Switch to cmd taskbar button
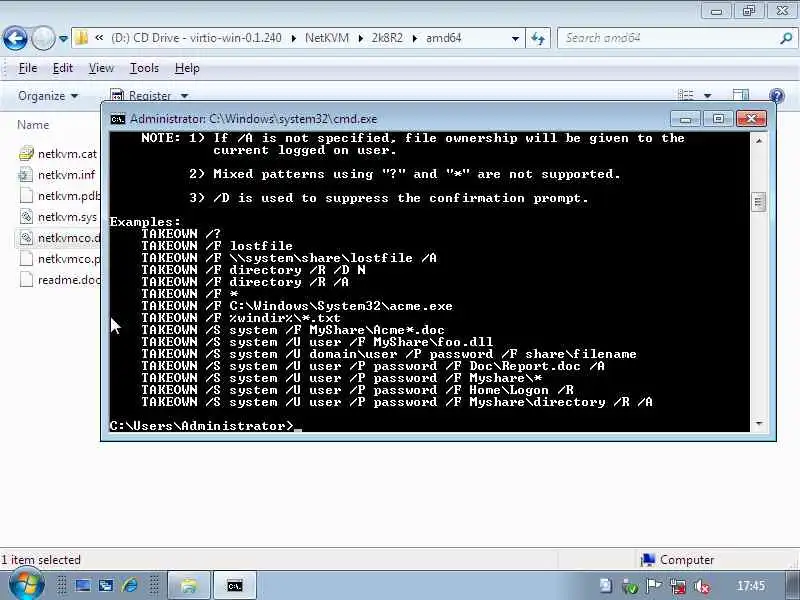Viewport: 800px width, 600px height. coord(234,586)
